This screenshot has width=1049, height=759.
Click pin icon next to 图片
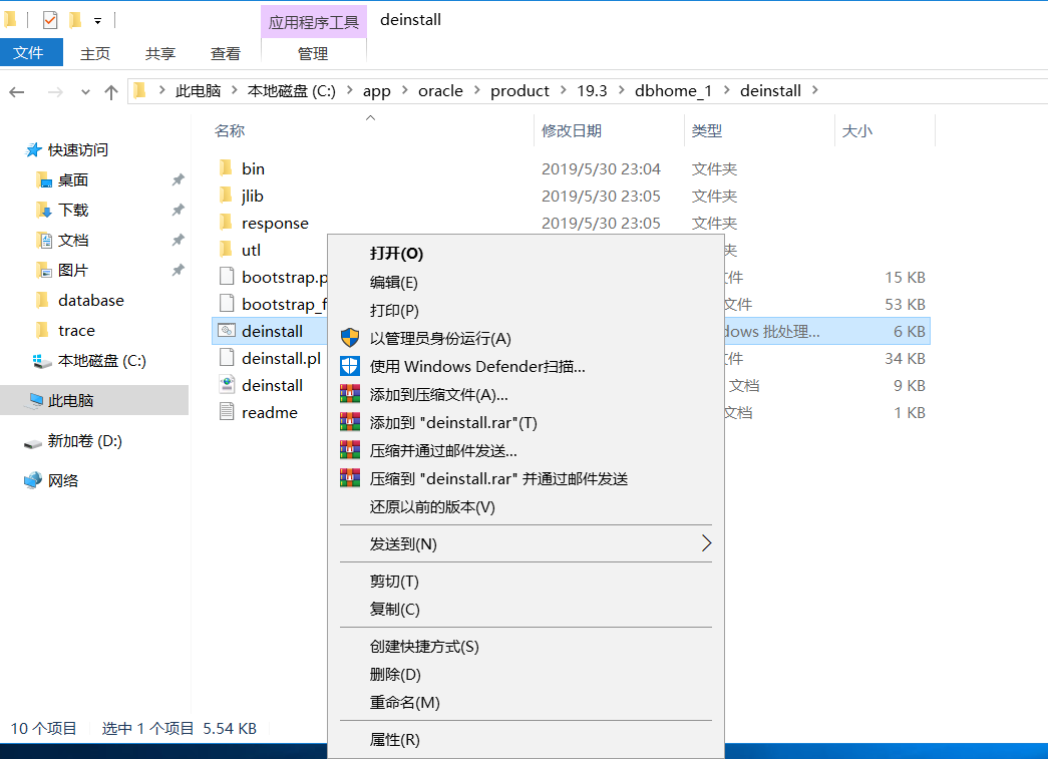[x=178, y=270]
